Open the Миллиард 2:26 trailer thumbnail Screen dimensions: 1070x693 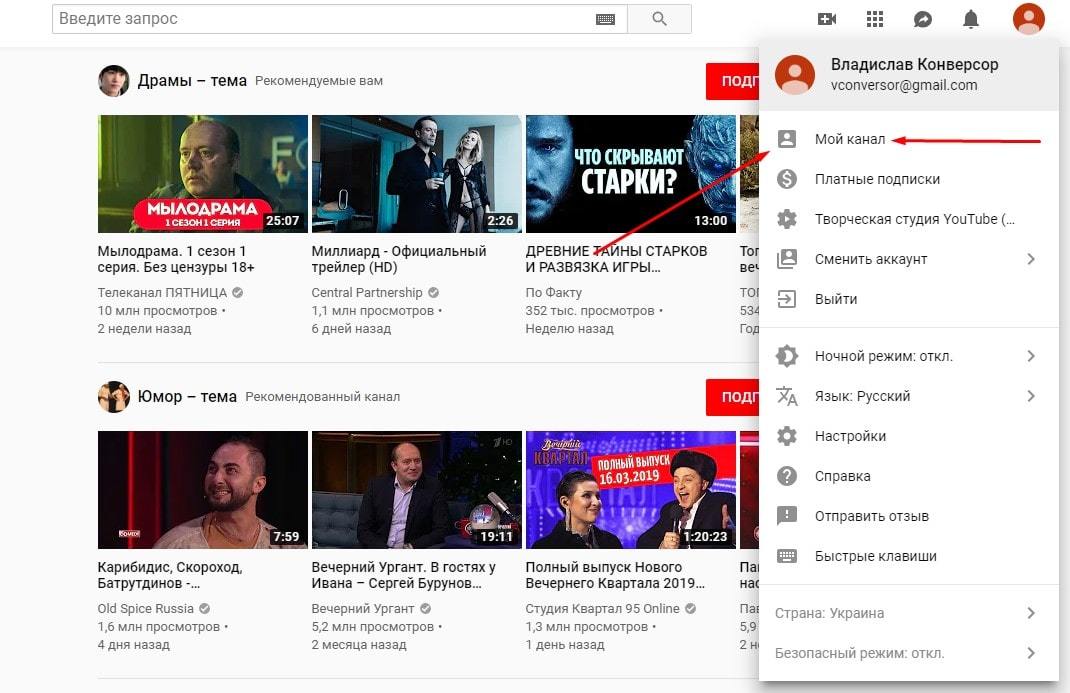point(416,174)
